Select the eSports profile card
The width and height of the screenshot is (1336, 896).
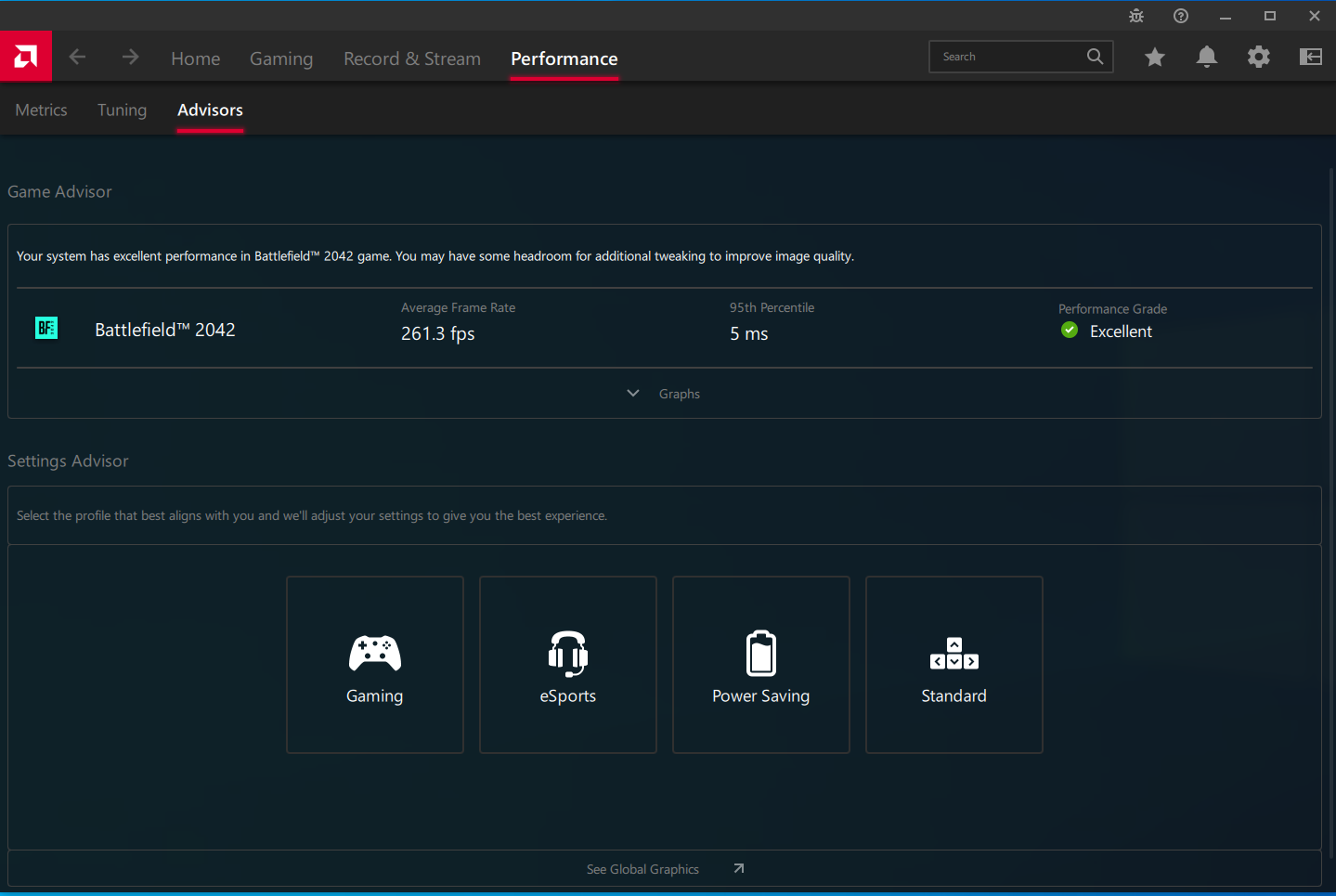tap(568, 665)
